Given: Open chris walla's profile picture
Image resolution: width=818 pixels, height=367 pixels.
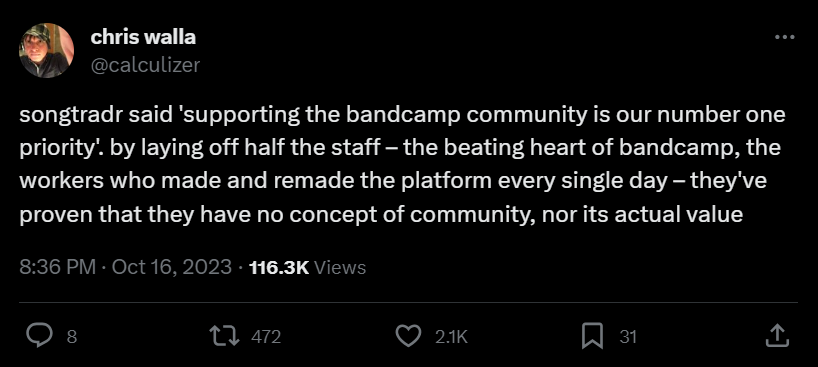Looking at the screenshot, I should tap(46, 51).
